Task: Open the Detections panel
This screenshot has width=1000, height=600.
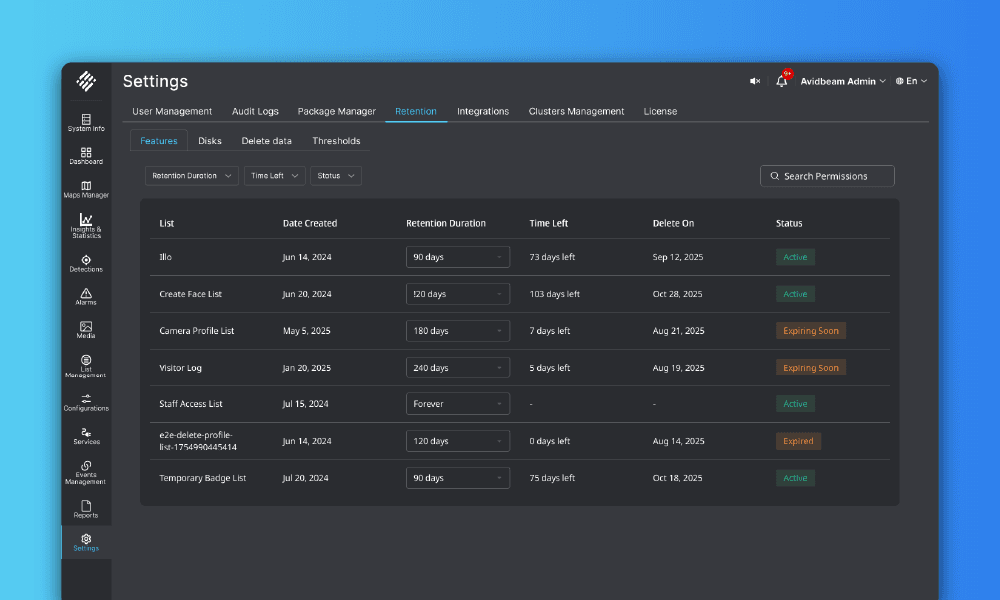Action: pos(86,262)
